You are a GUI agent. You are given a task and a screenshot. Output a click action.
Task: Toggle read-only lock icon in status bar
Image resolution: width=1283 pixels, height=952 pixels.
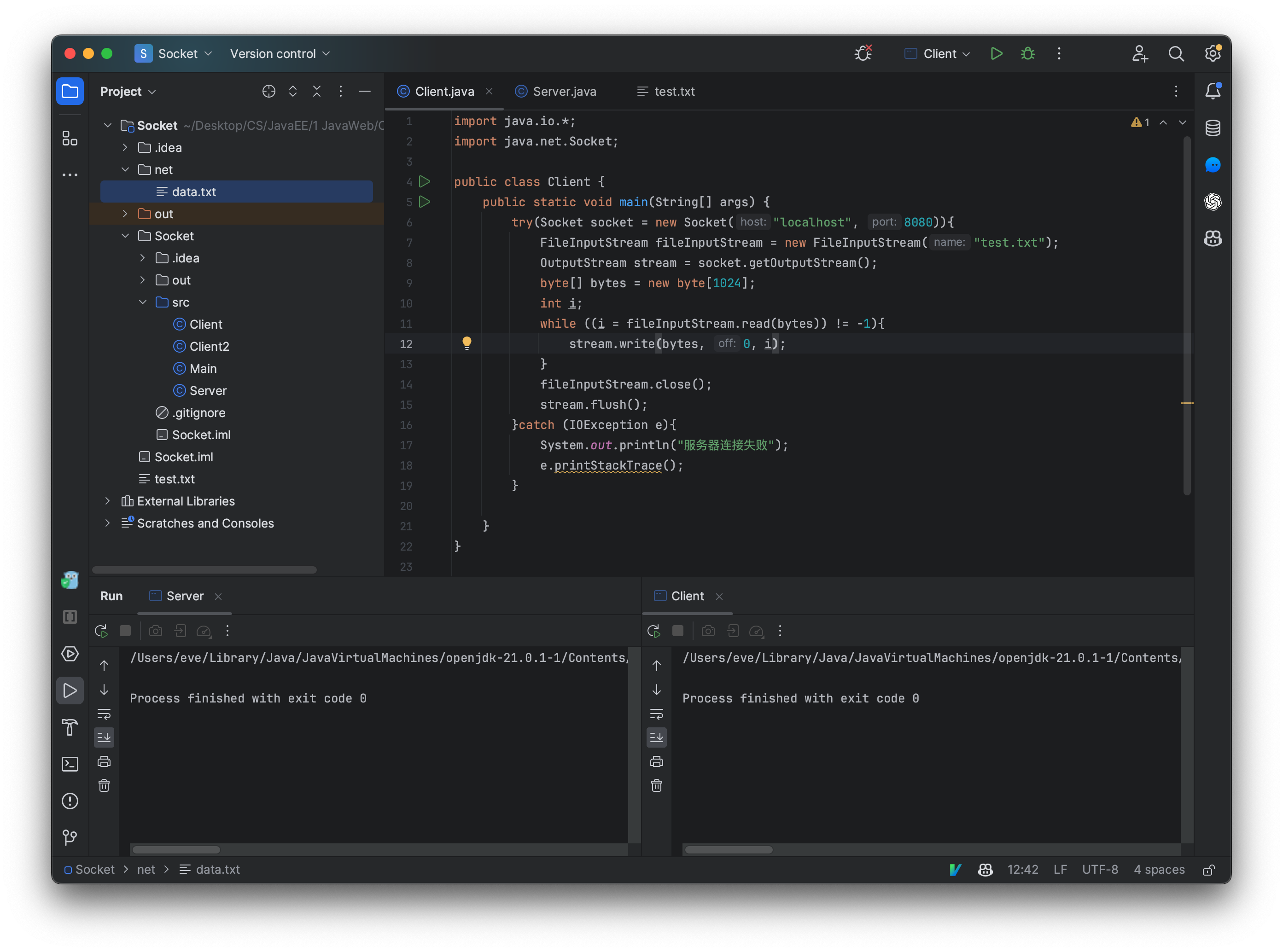point(1209,870)
